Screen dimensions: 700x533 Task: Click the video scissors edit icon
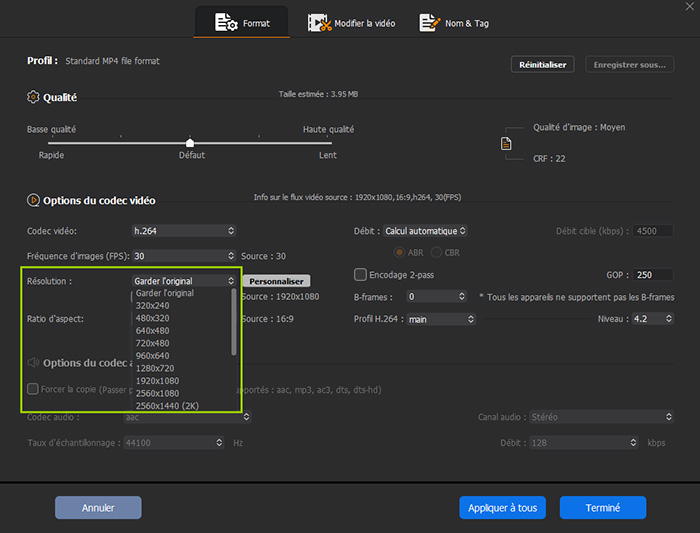[319, 23]
